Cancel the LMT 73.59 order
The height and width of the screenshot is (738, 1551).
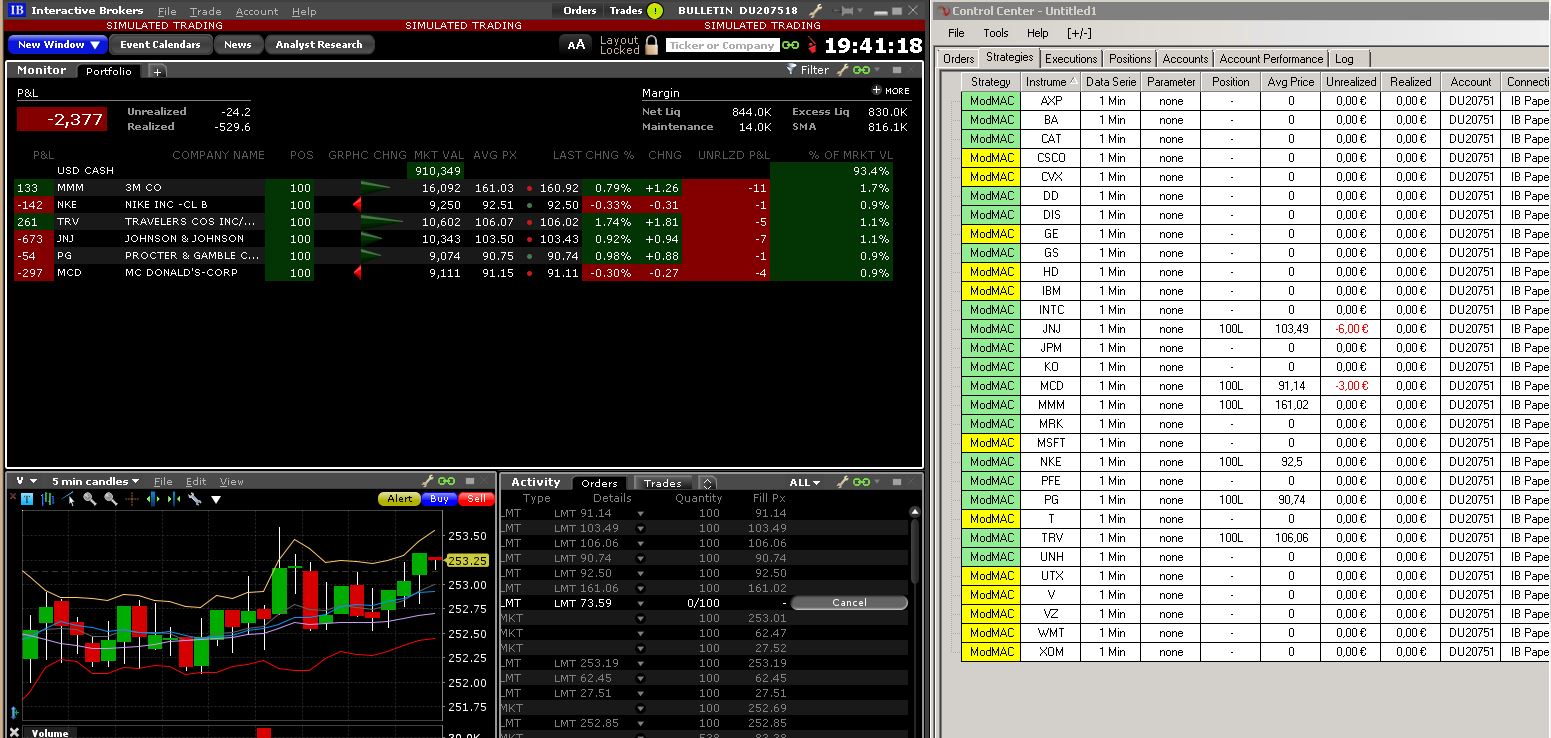click(x=849, y=603)
